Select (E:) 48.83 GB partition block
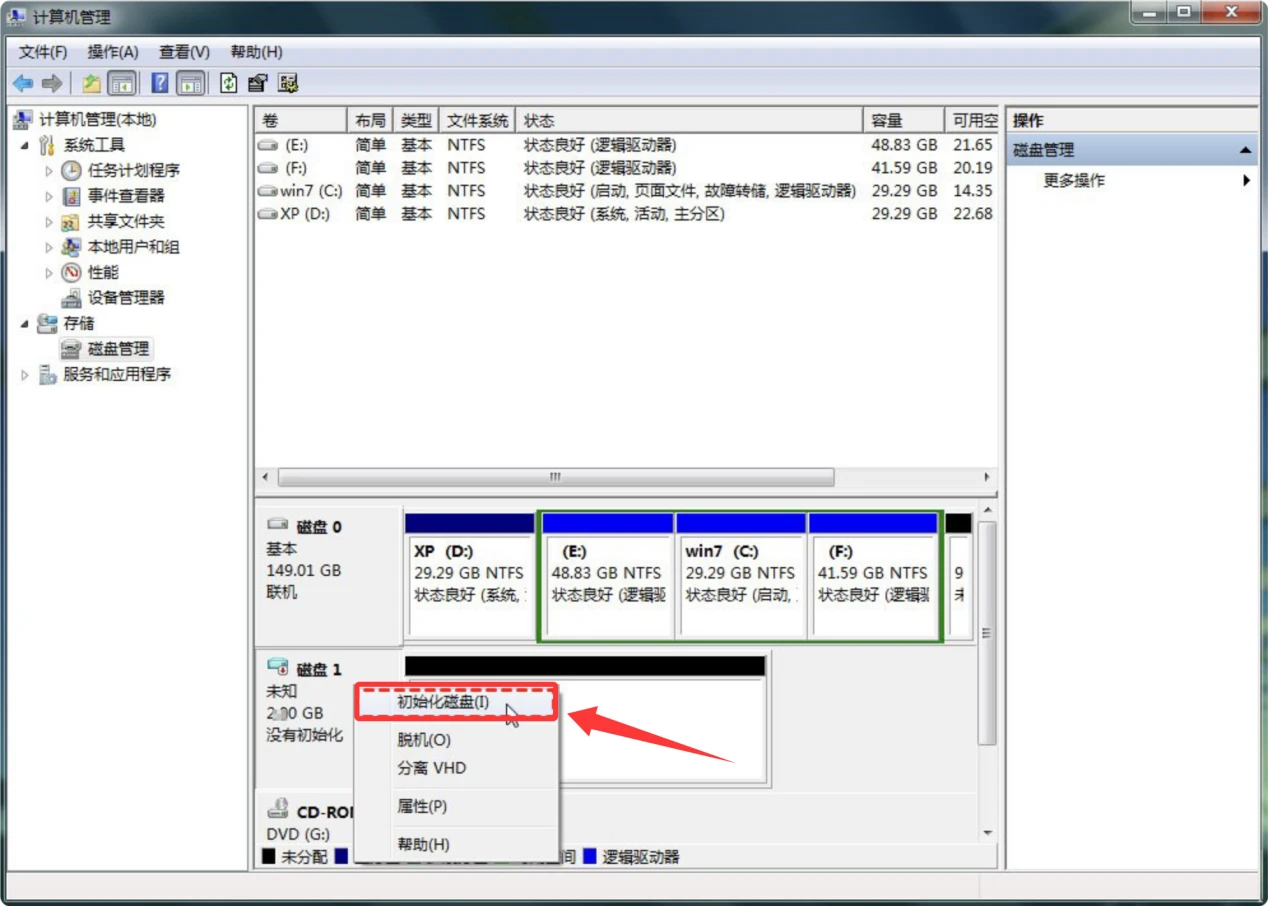Image resolution: width=1268 pixels, height=906 pixels. point(607,576)
